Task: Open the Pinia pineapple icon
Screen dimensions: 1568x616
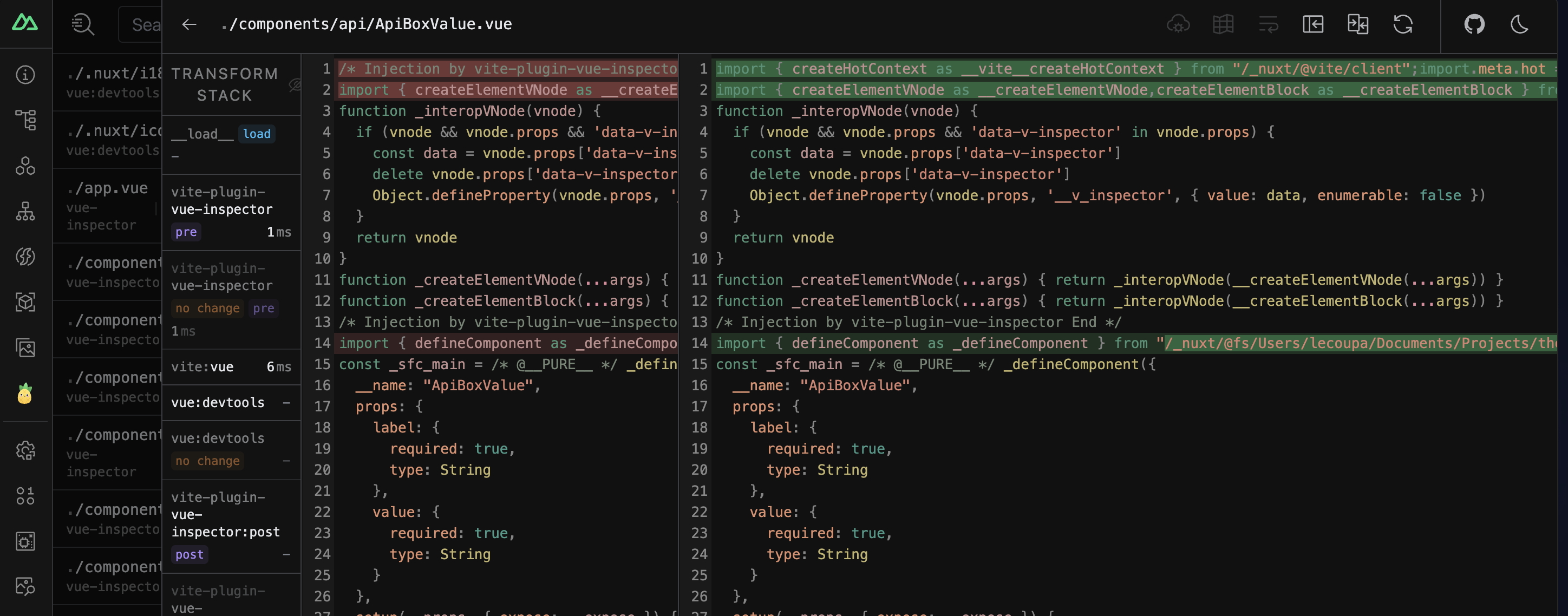Action: tap(25, 394)
